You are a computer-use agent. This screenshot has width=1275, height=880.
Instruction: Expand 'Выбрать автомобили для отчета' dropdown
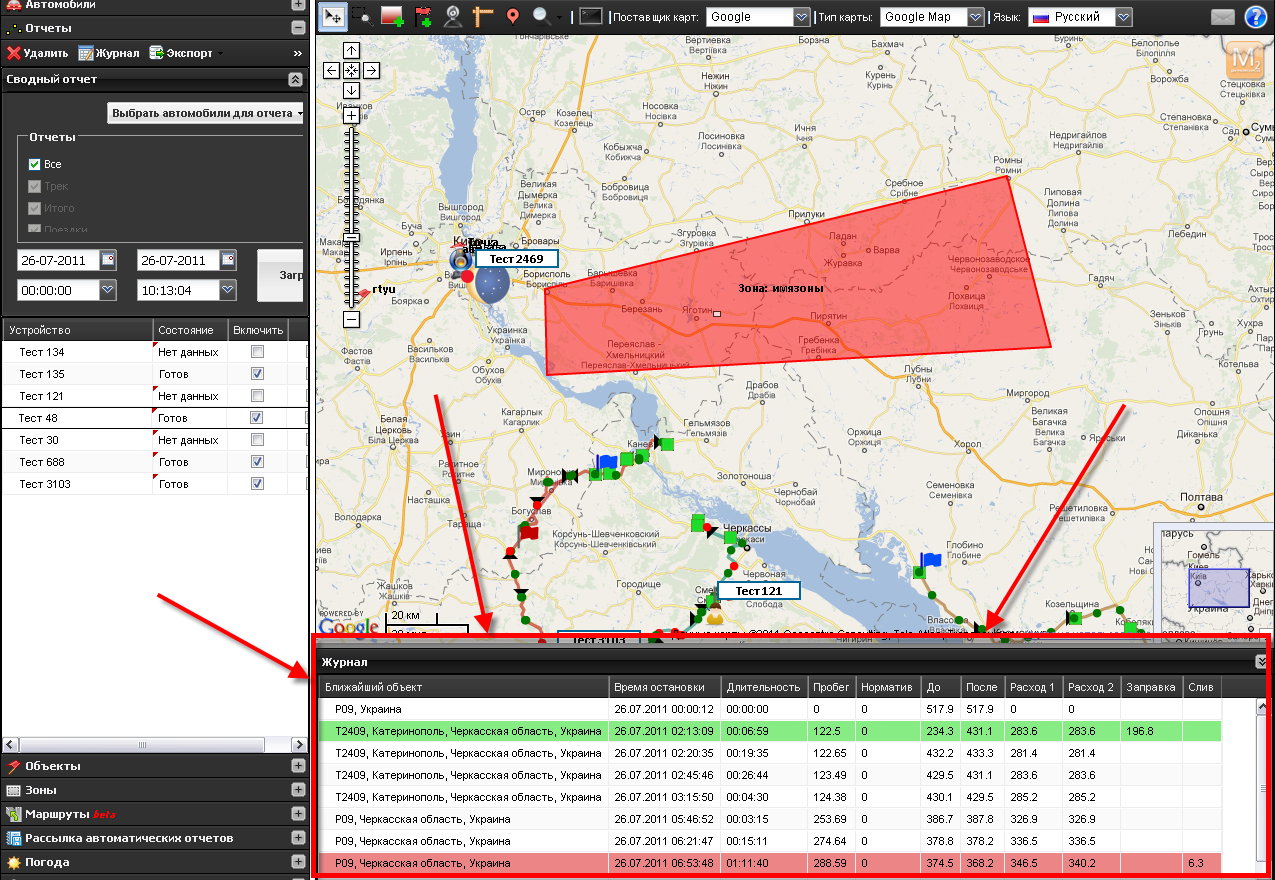coord(206,113)
